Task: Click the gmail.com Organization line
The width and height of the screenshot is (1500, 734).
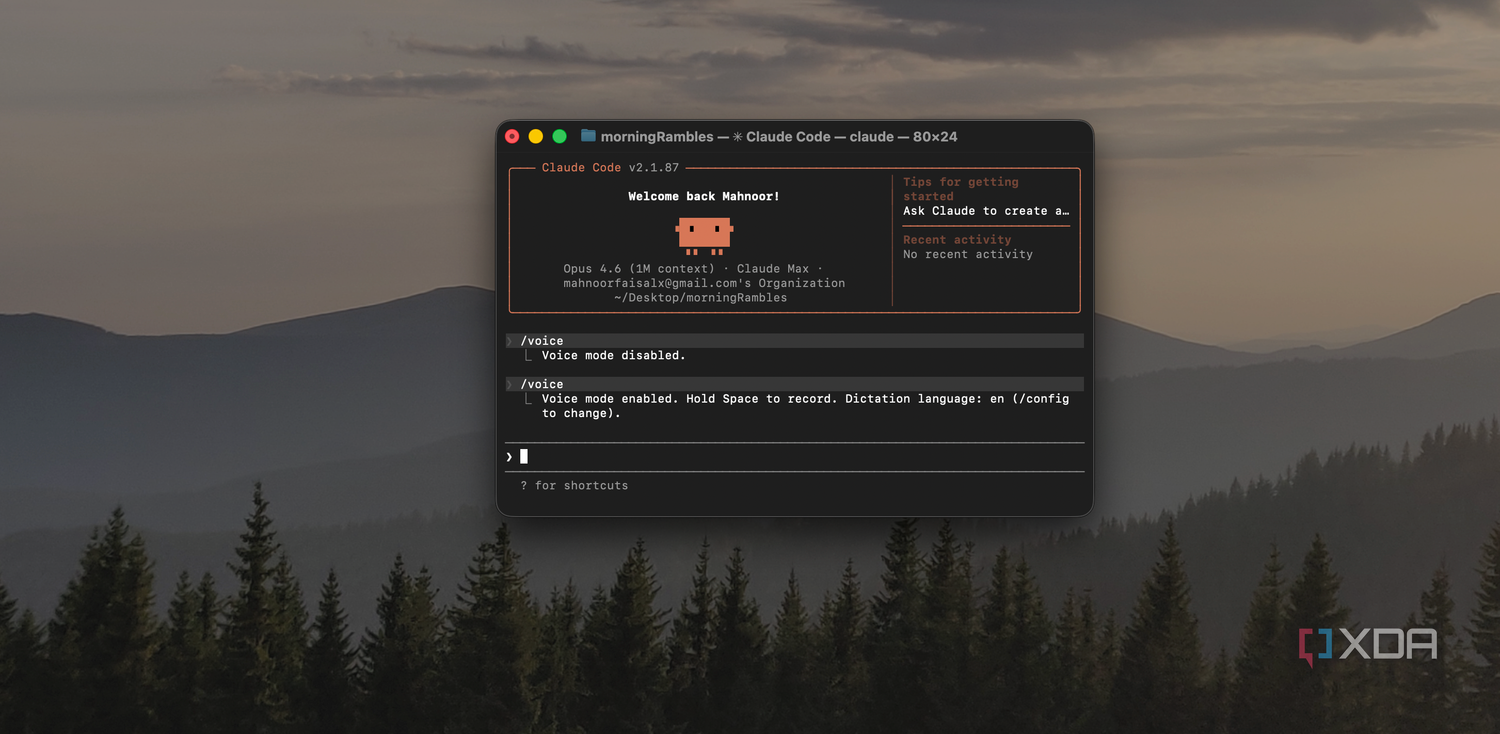Action: pos(704,283)
